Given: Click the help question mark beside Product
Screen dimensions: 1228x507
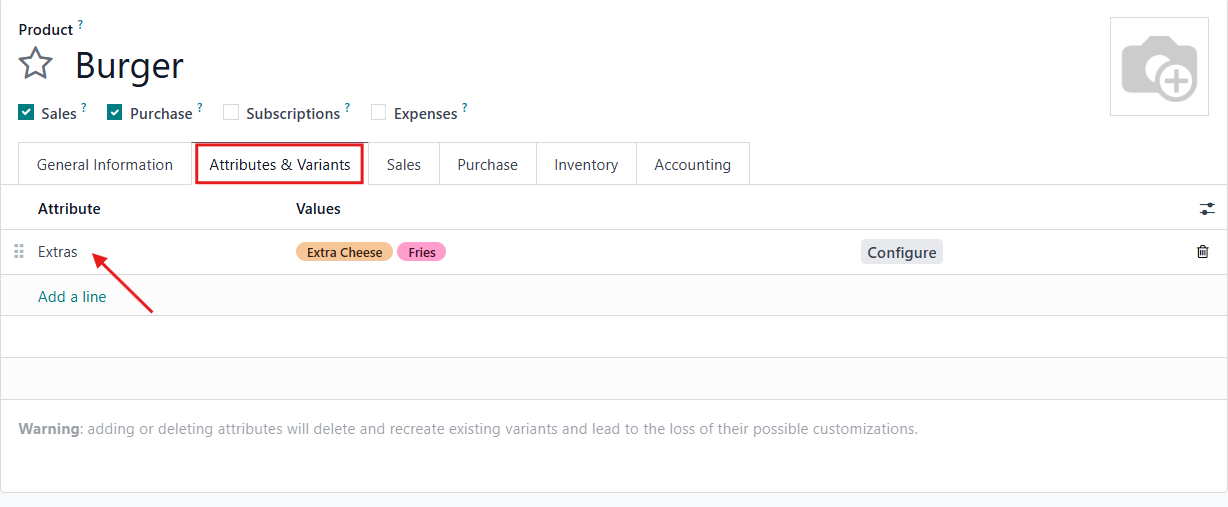Looking at the screenshot, I should pyautogui.click(x=80, y=25).
